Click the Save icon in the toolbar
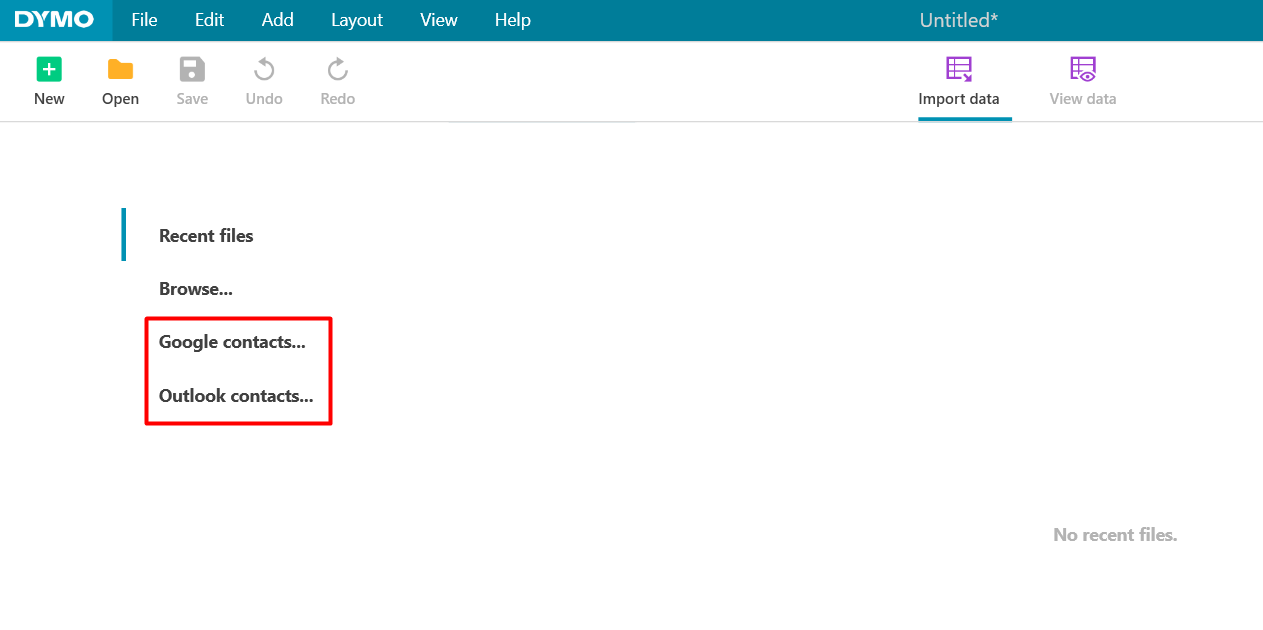This screenshot has width=1263, height=630. coord(192,80)
